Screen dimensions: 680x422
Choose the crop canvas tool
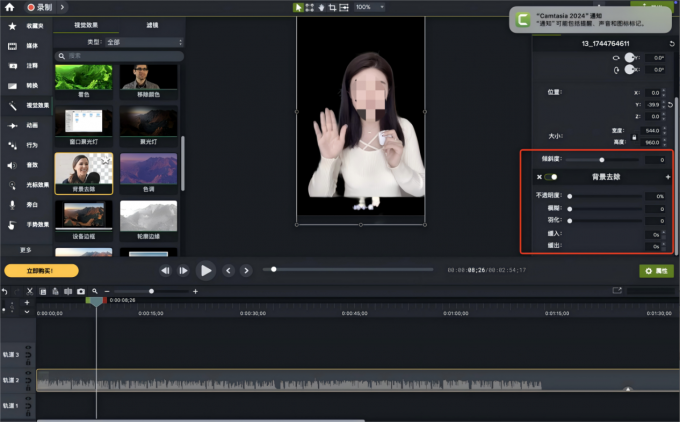(332, 7)
